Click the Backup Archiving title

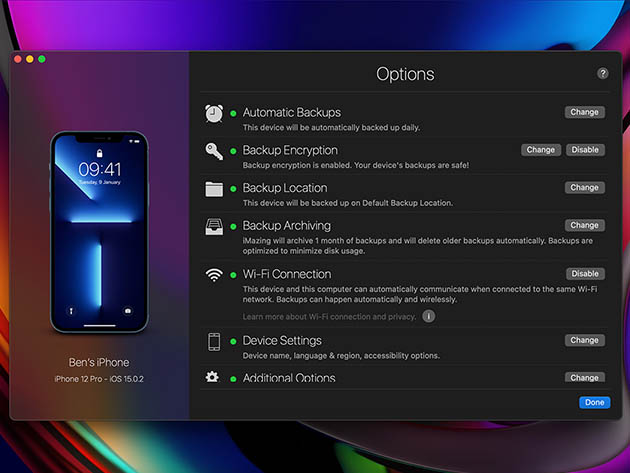click(287, 226)
